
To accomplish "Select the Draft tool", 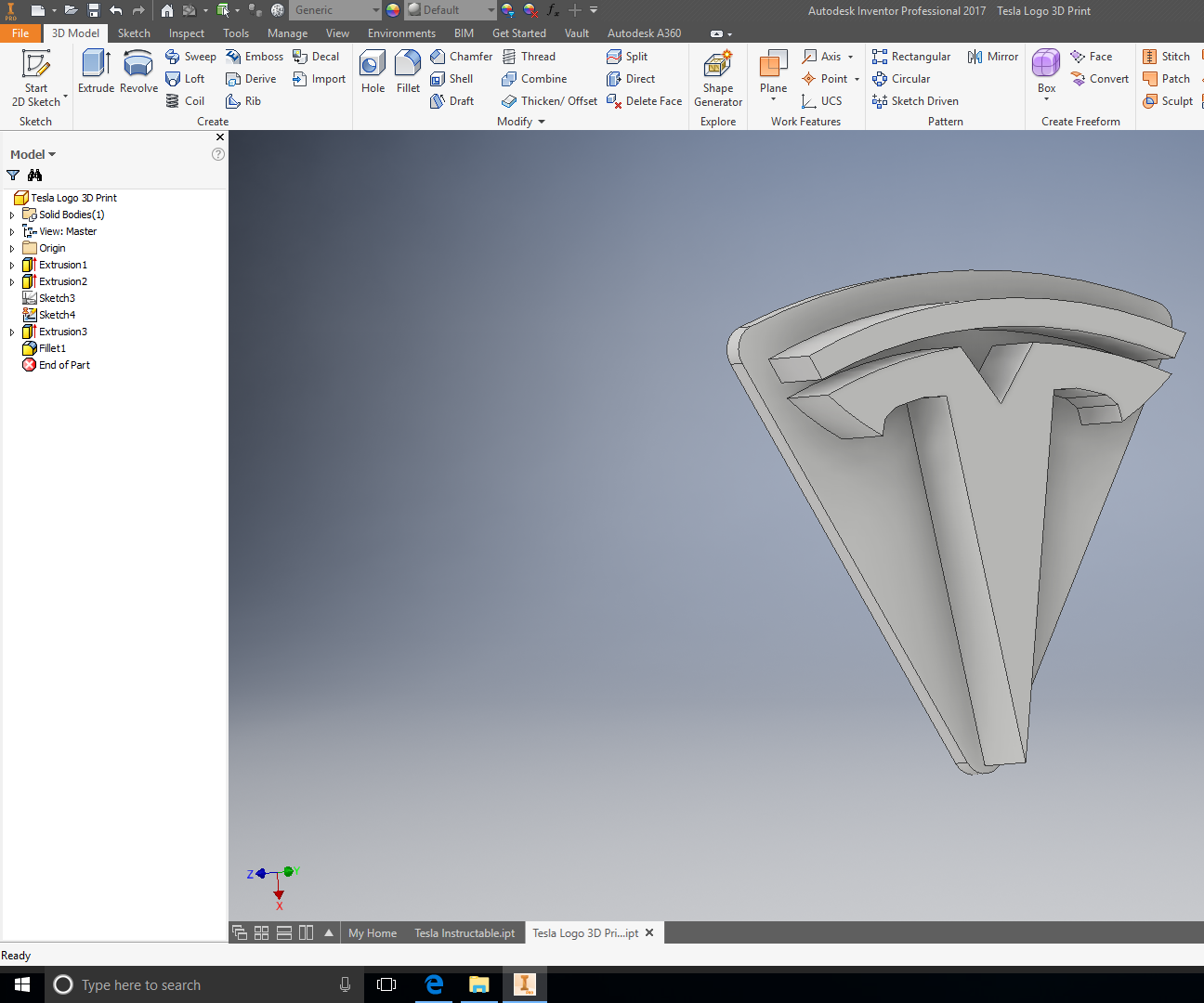I will (451, 101).
